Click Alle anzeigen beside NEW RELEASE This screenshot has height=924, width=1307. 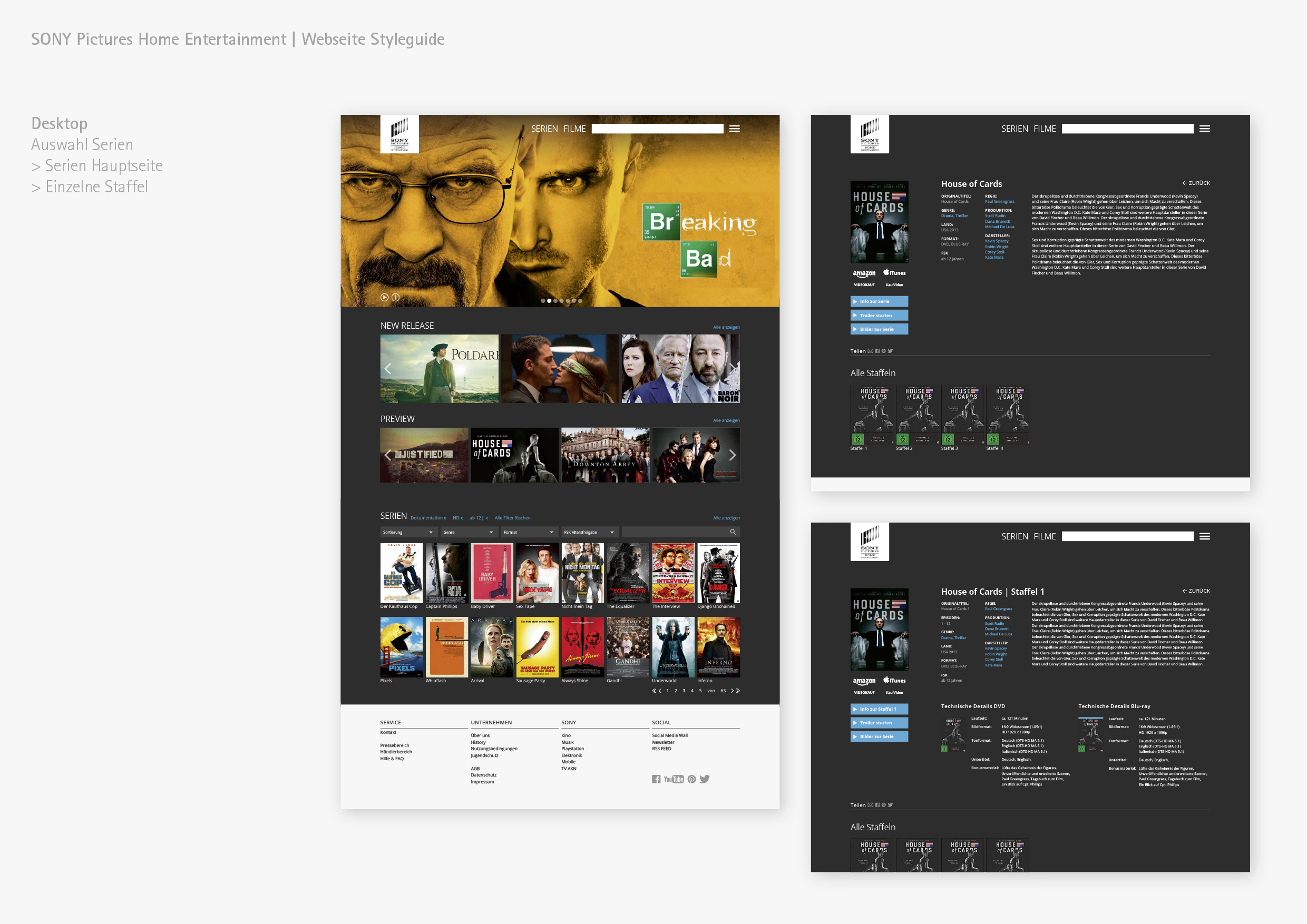(x=726, y=327)
